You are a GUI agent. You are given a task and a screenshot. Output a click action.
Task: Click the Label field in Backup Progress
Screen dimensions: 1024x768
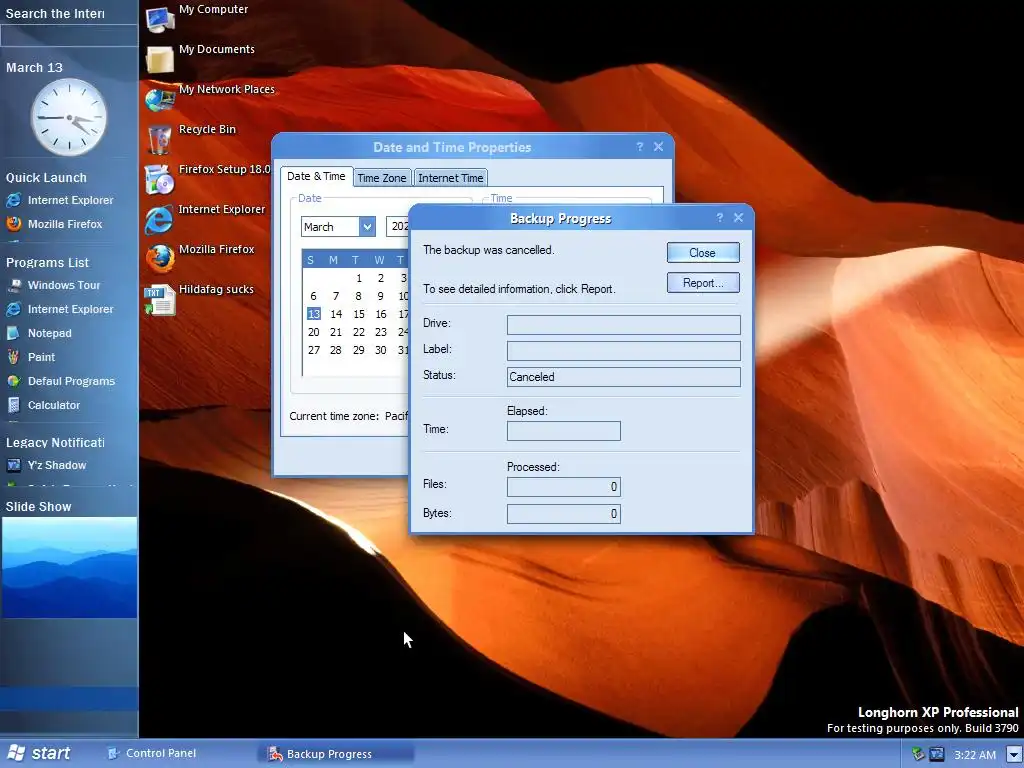tap(624, 351)
